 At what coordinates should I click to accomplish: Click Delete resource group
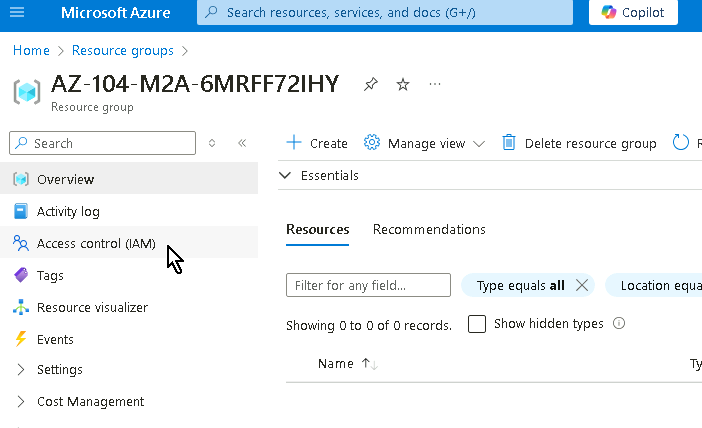click(579, 143)
